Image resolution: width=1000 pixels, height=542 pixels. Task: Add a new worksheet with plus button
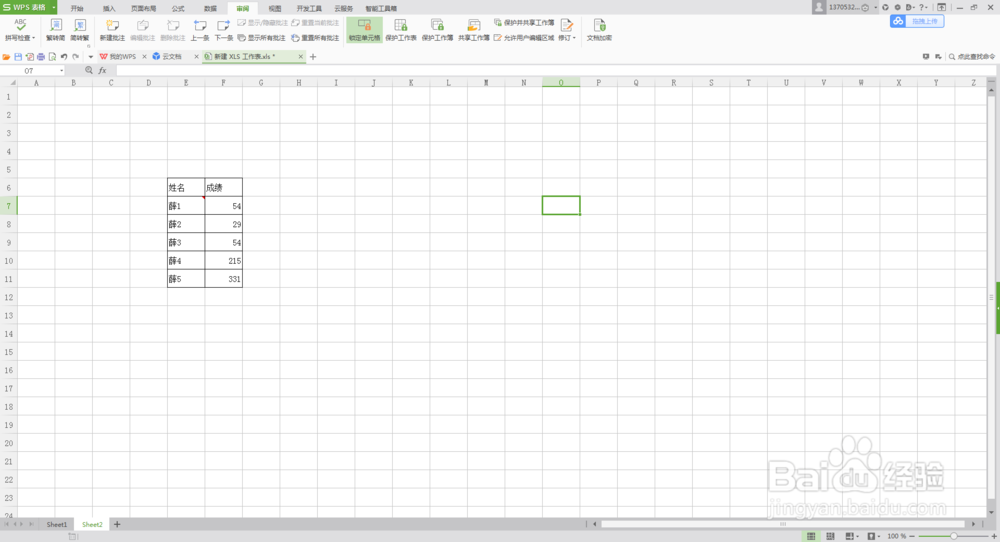point(117,524)
